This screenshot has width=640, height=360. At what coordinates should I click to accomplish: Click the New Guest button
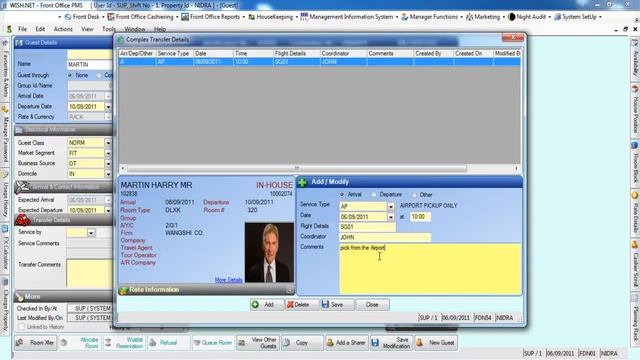pos(436,342)
